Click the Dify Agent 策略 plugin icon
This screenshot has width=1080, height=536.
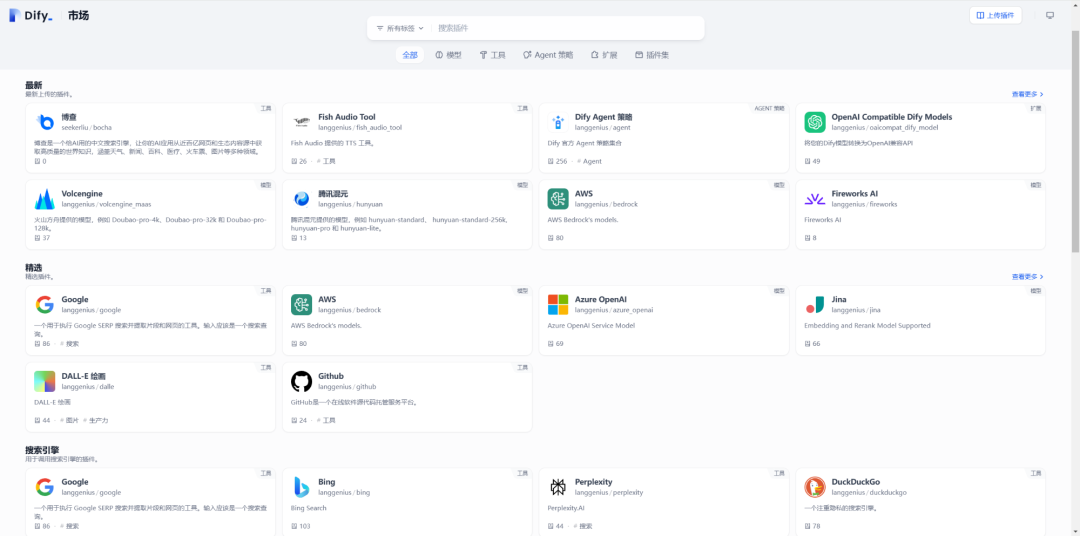coord(558,122)
